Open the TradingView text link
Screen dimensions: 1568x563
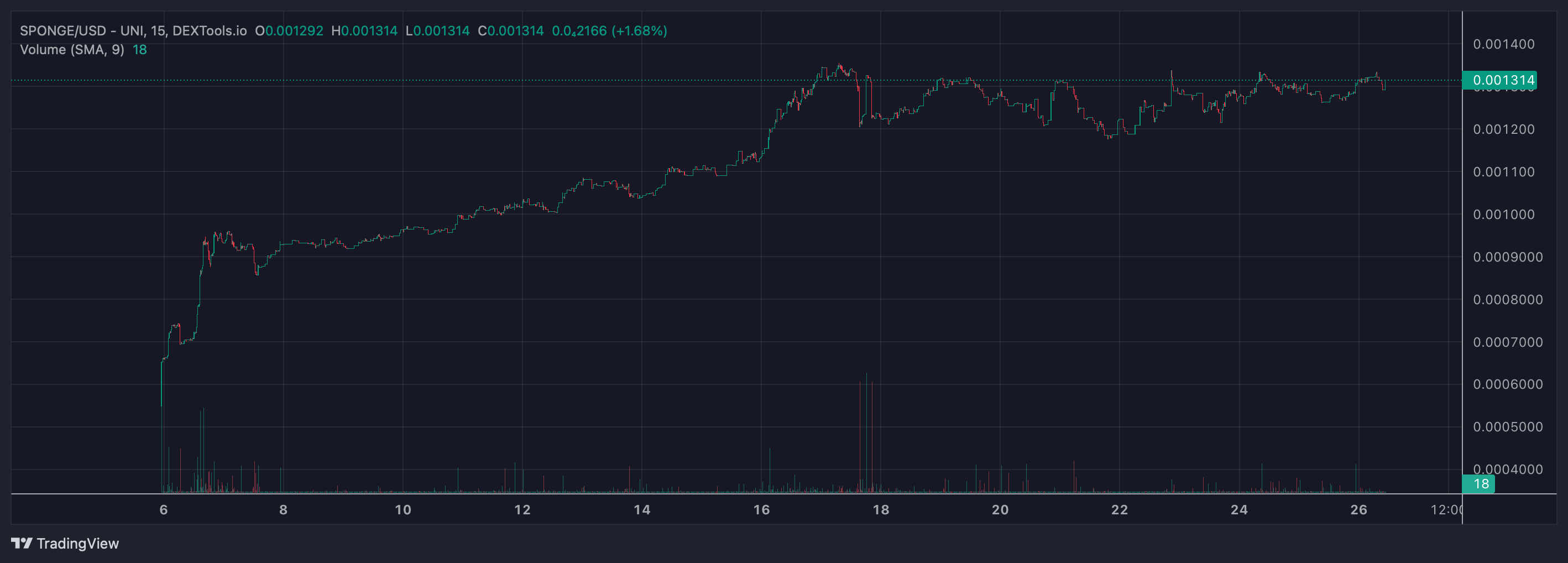click(77, 544)
